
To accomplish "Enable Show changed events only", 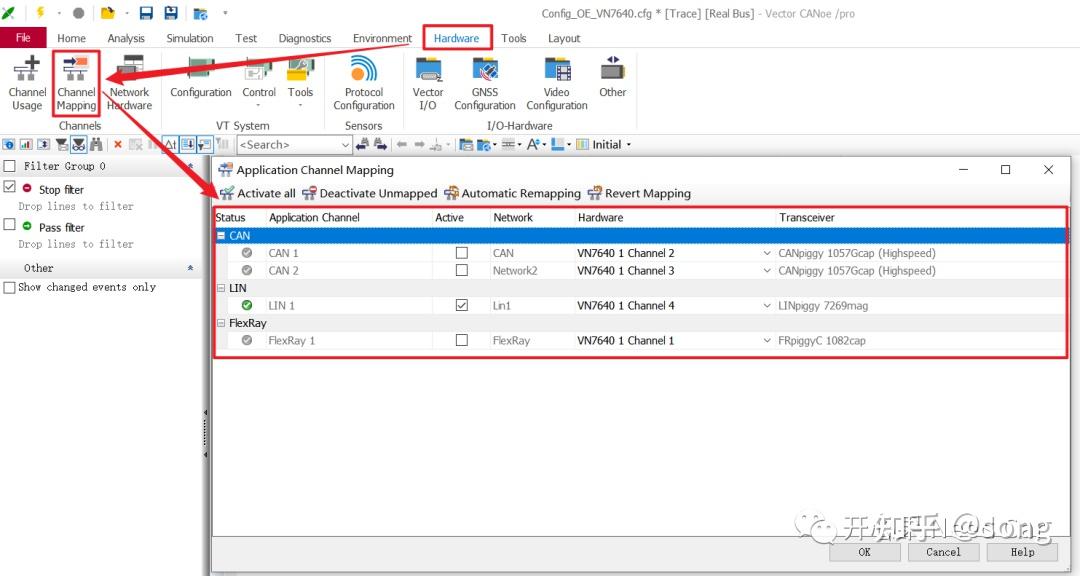I will (10, 287).
